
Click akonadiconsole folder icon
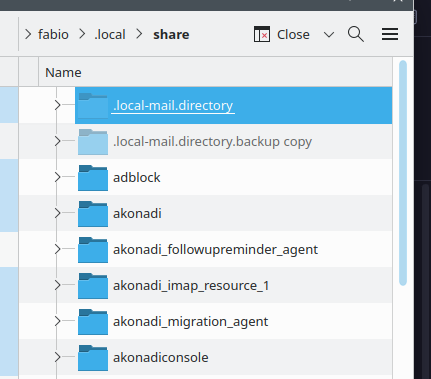point(93,358)
